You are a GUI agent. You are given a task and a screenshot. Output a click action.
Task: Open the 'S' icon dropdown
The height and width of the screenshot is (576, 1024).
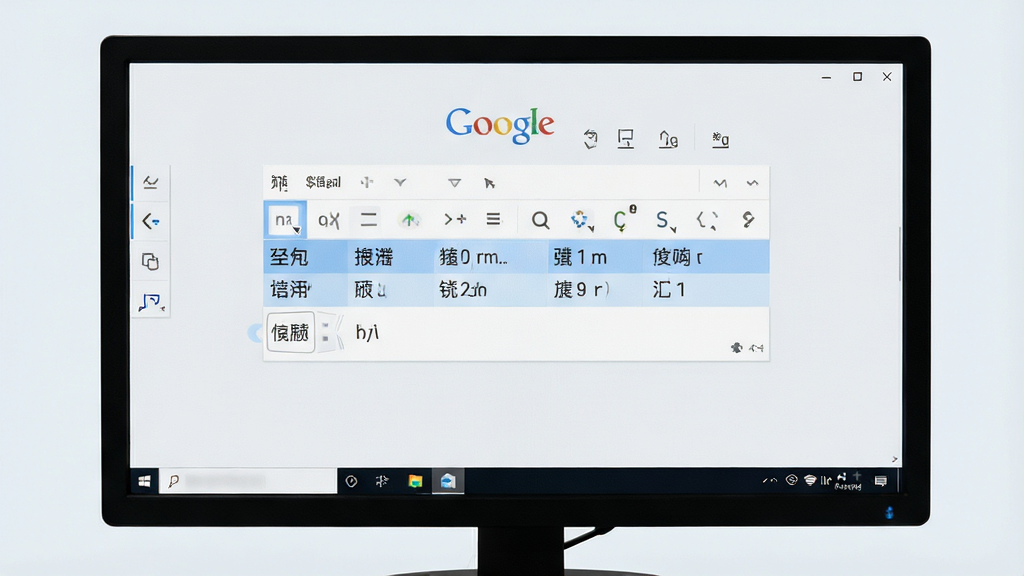(x=665, y=221)
